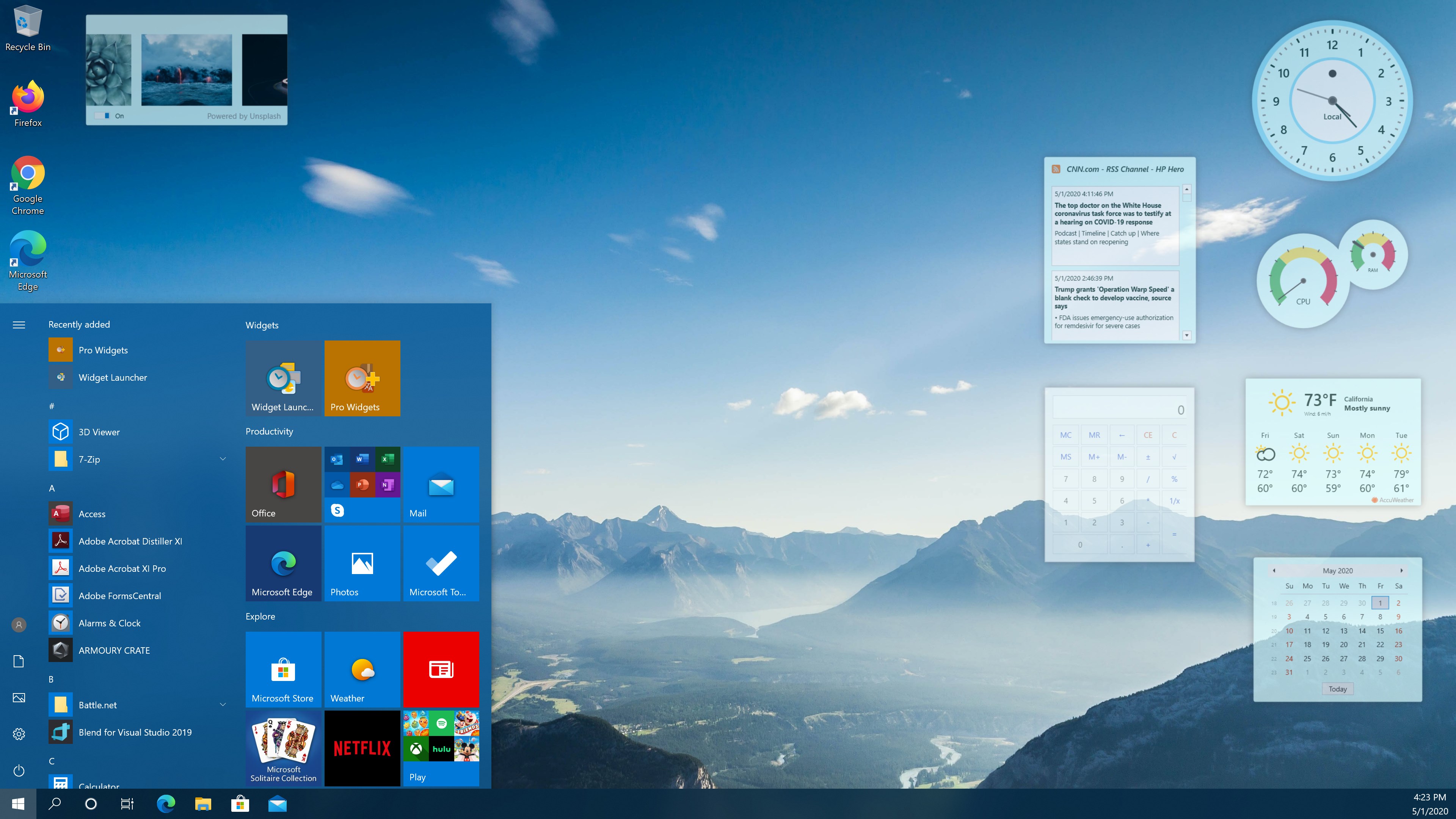Open Cortana from the taskbar
The height and width of the screenshot is (819, 1456).
point(91,804)
